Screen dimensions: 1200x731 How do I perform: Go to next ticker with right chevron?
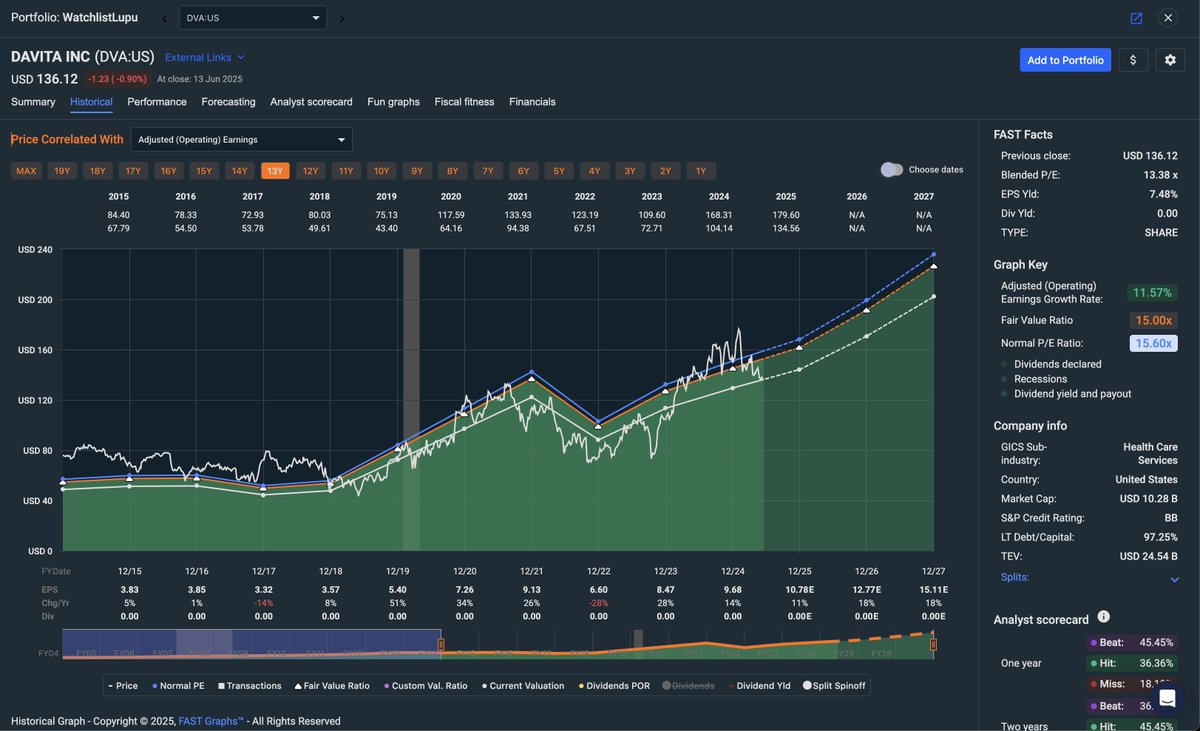(x=341, y=18)
